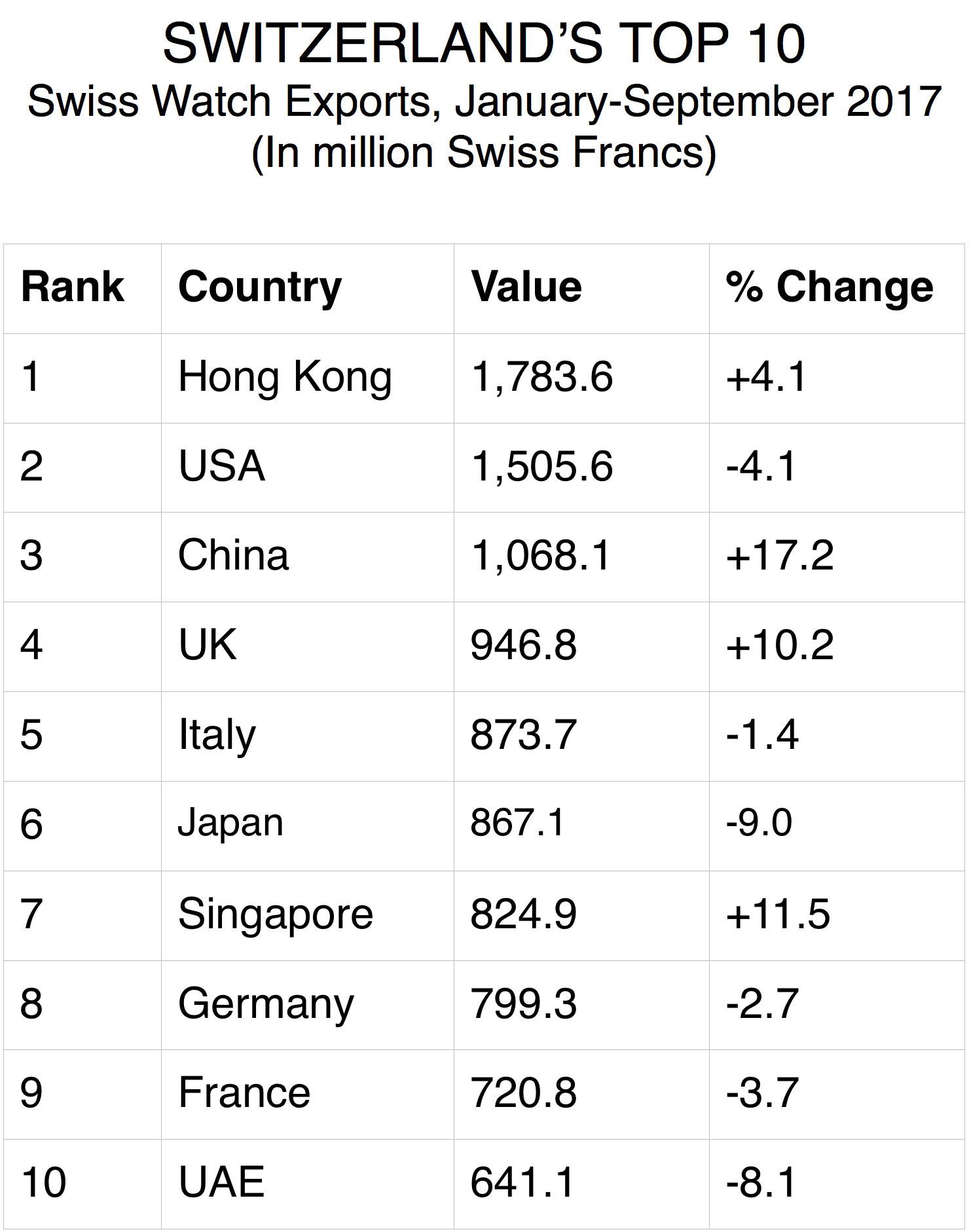Select the USA value 1,505.6
The width and height of the screenshot is (969, 1232).
(541, 467)
